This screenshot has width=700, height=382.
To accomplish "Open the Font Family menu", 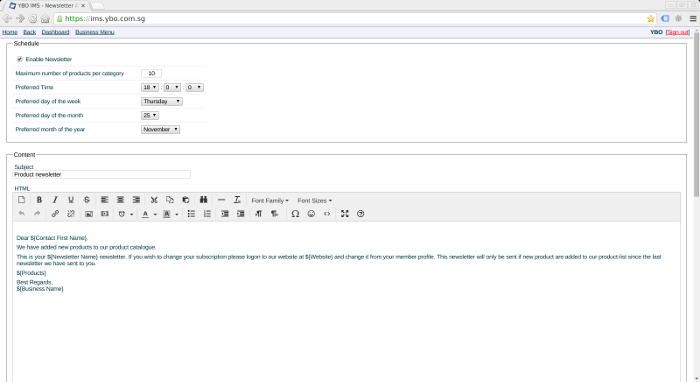I will [270, 200].
